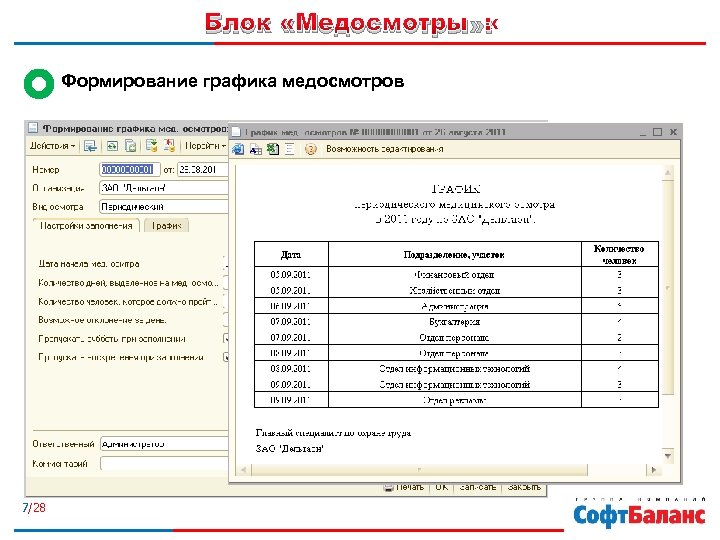Viewport: 720px width, 540px height.
Task: Open help with the question mark icon
Action: click(310, 149)
